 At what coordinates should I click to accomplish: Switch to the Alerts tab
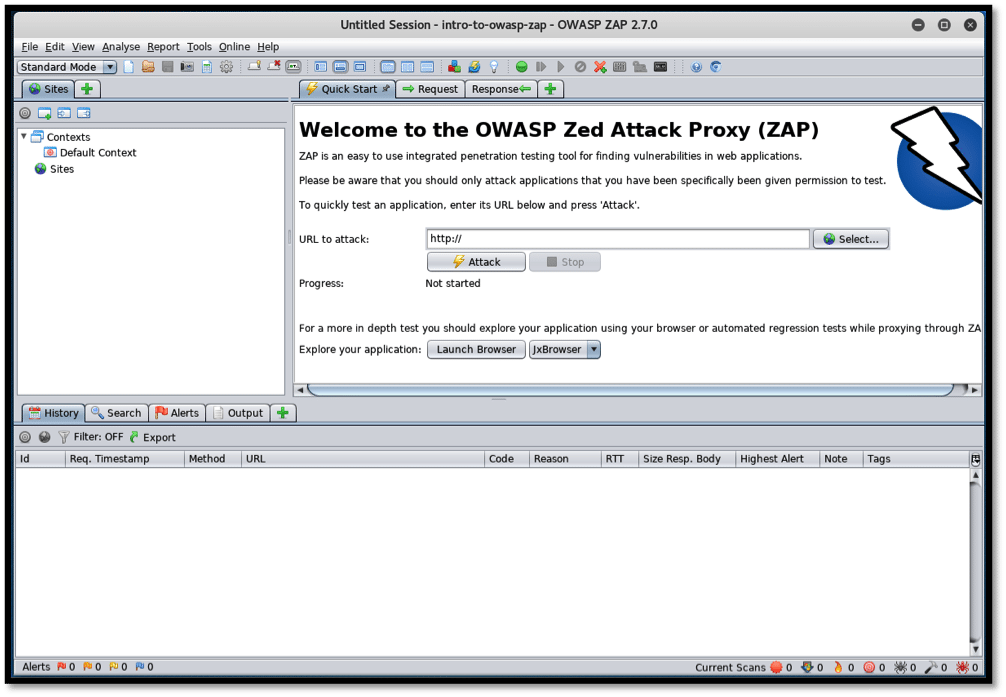pyautogui.click(x=177, y=413)
